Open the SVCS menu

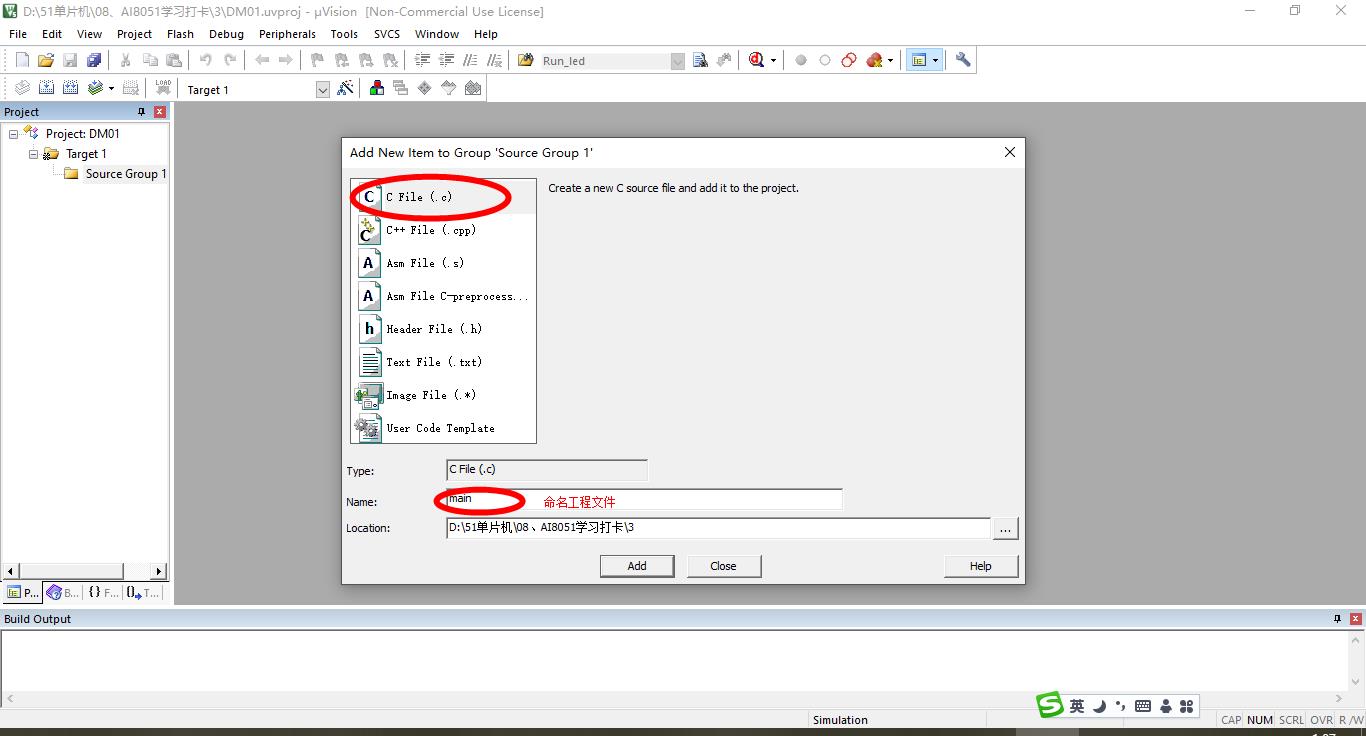(x=386, y=33)
